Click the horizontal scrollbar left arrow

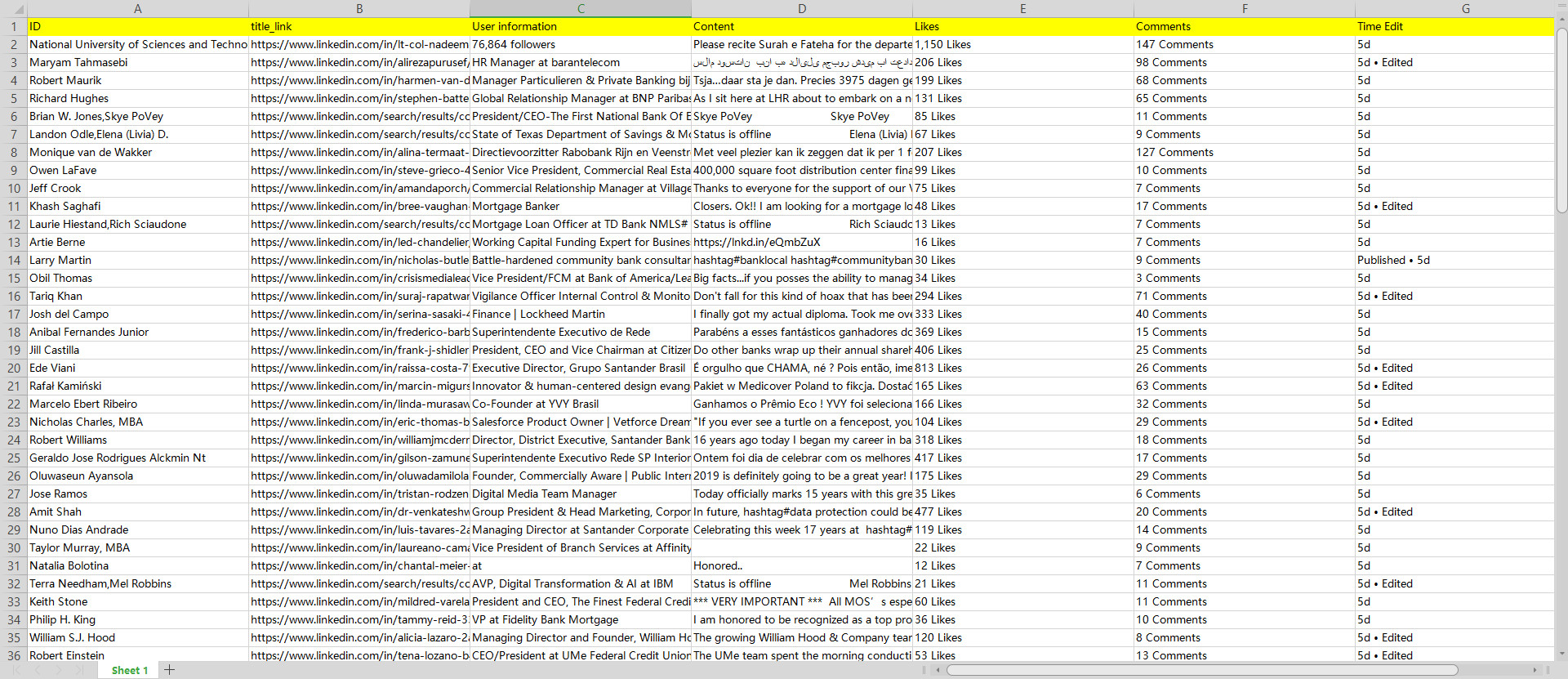coord(938,670)
